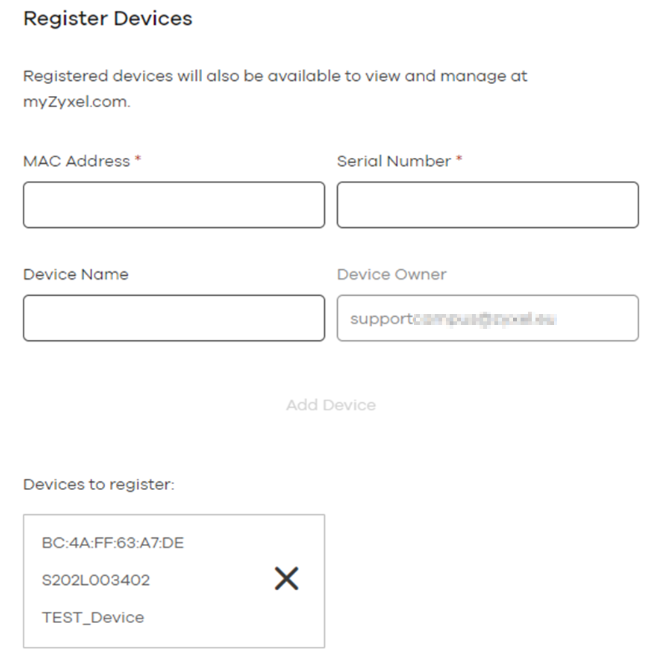The width and height of the screenshot is (659, 662).
Task: Click the red asterisk beside Serial Number
Action: (459, 160)
